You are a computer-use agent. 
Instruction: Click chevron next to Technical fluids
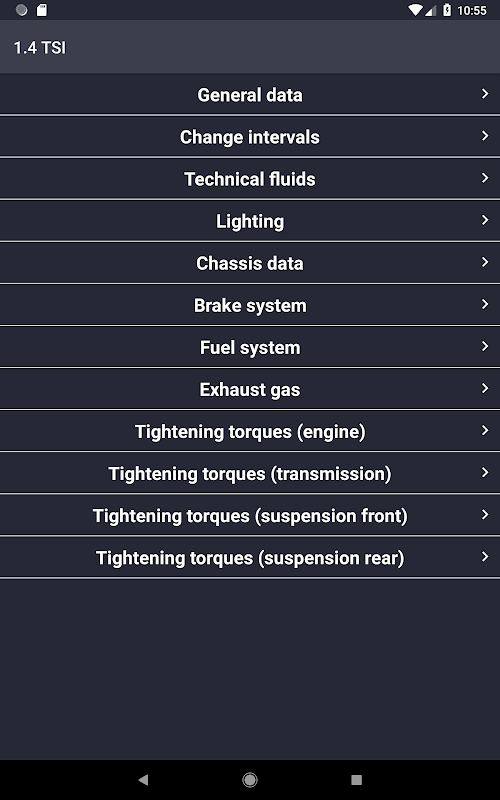[x=485, y=178]
